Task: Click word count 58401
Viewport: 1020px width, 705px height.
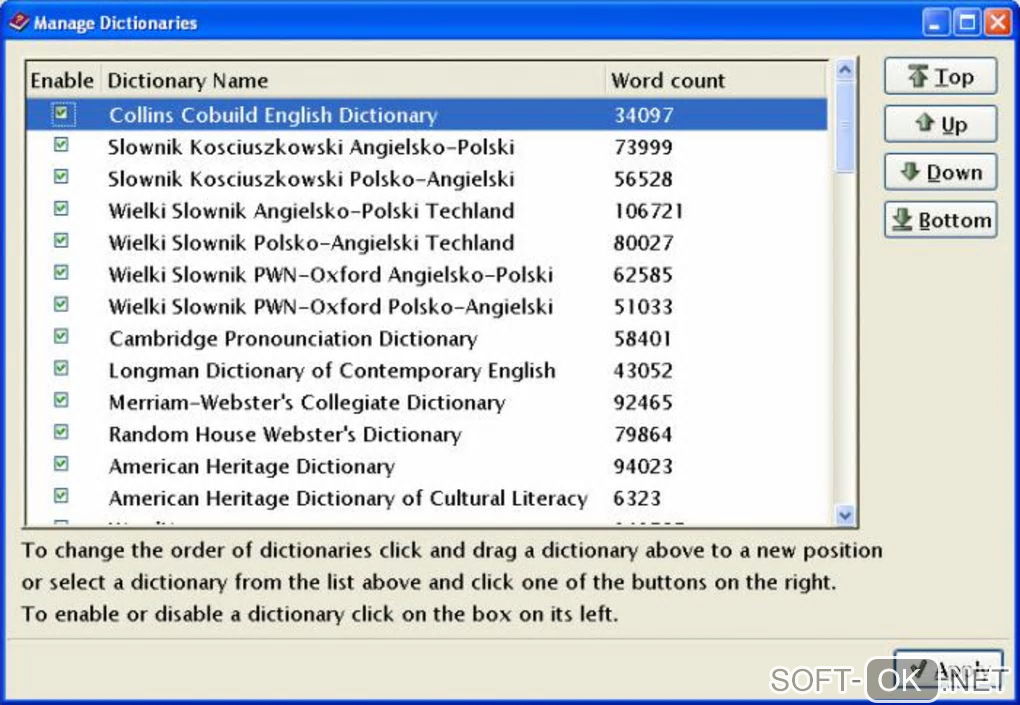Action: [x=643, y=338]
